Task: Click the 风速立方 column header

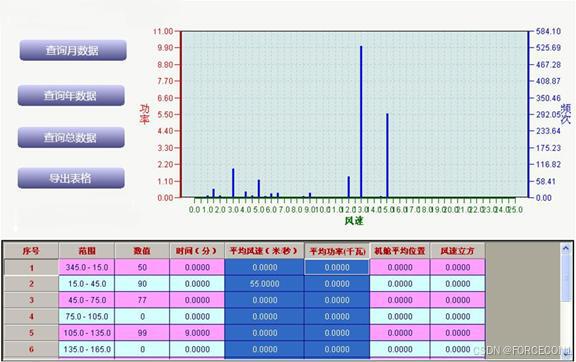Action: click(x=458, y=251)
